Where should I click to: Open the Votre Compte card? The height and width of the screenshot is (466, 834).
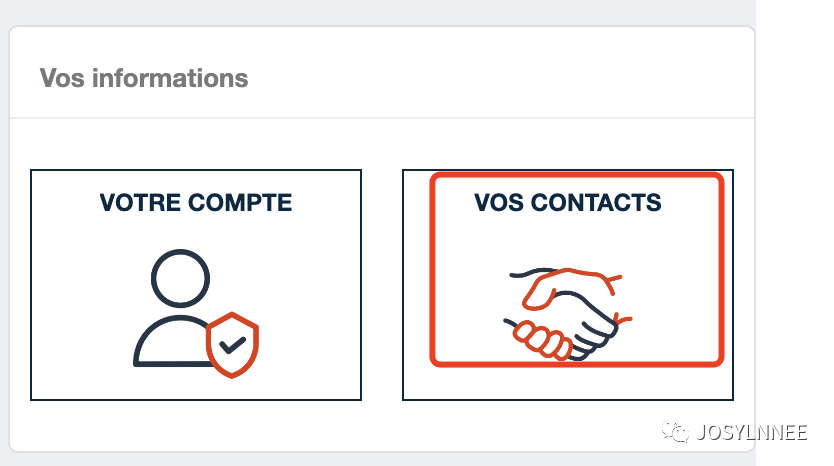(x=196, y=285)
